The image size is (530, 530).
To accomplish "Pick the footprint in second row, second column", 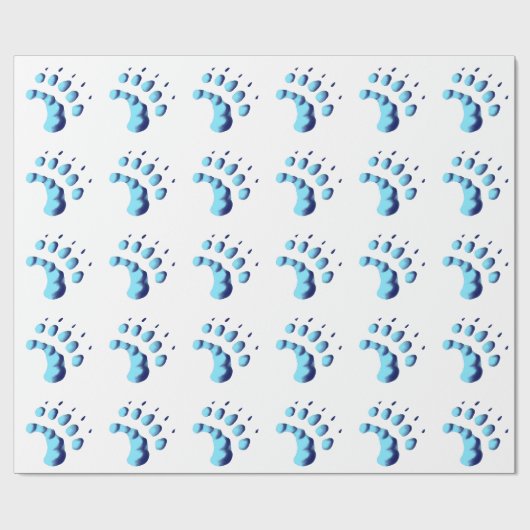I will pos(142,183).
